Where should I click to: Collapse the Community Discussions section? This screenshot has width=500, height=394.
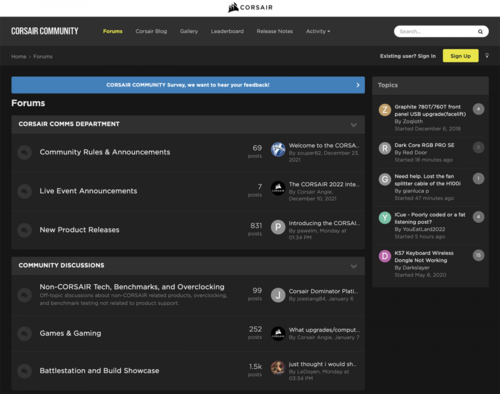tap(354, 266)
